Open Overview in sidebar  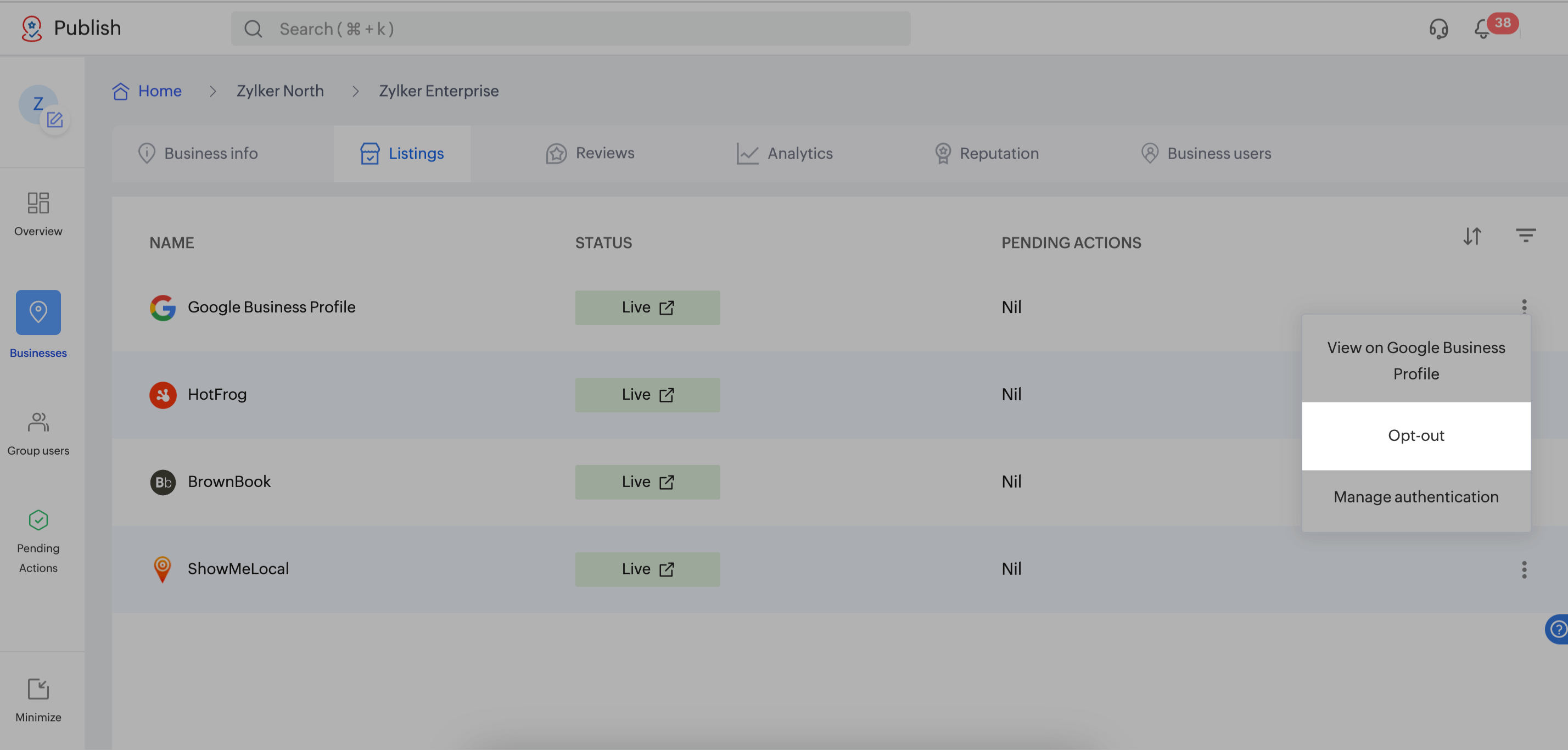pos(38,214)
